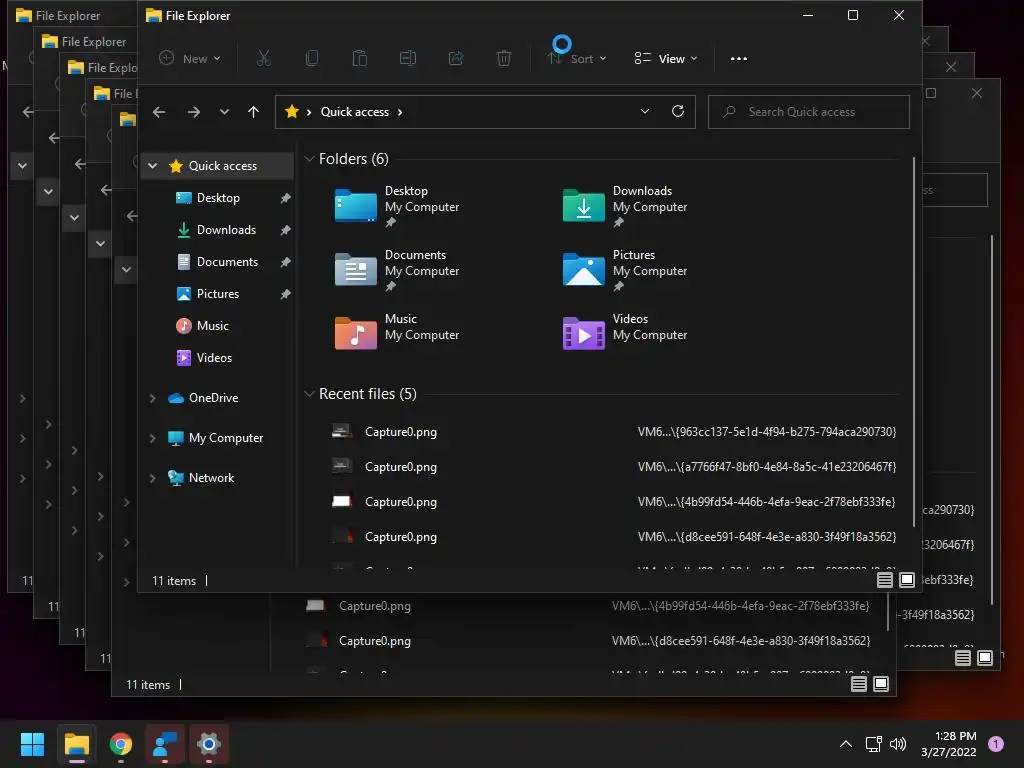Open Capture0.png from folder 963cc137
1024x768 pixels.
[x=613, y=432]
